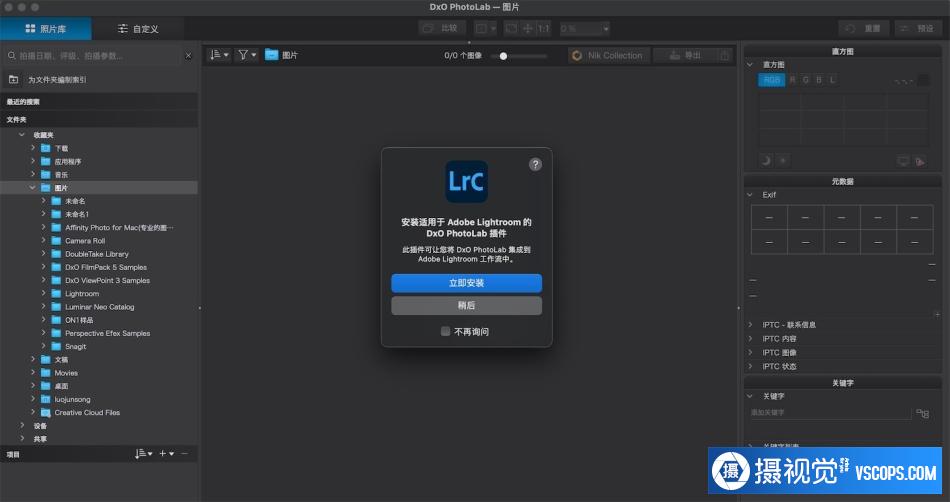Click the fit-to-screen zoom icon
The height and width of the screenshot is (502, 950).
pyautogui.click(x=511, y=28)
